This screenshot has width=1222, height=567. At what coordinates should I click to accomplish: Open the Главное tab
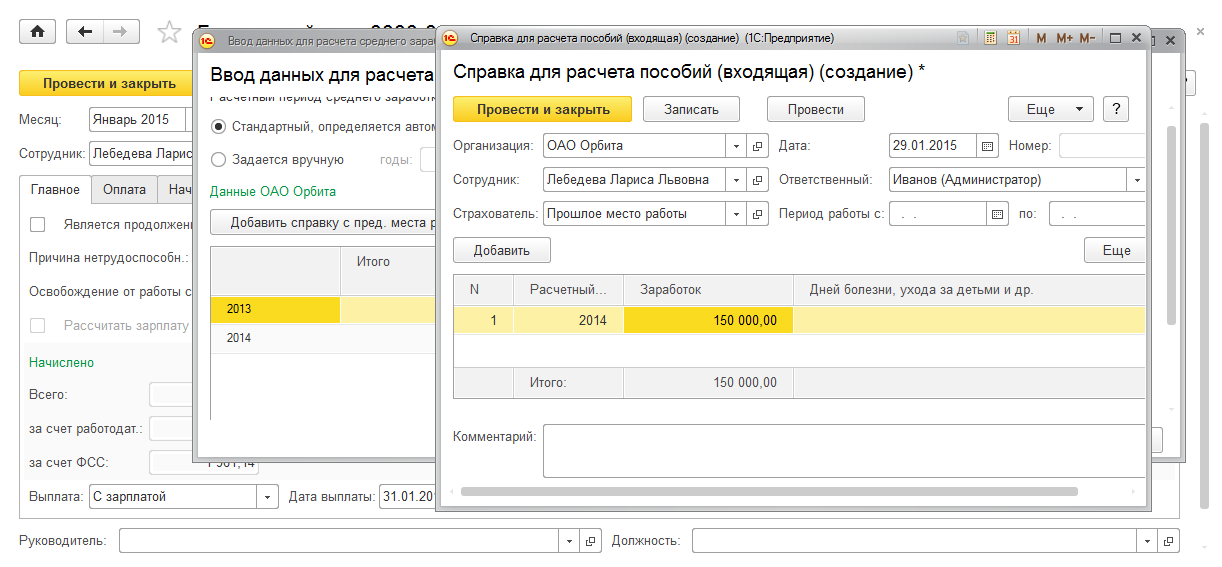(55, 189)
